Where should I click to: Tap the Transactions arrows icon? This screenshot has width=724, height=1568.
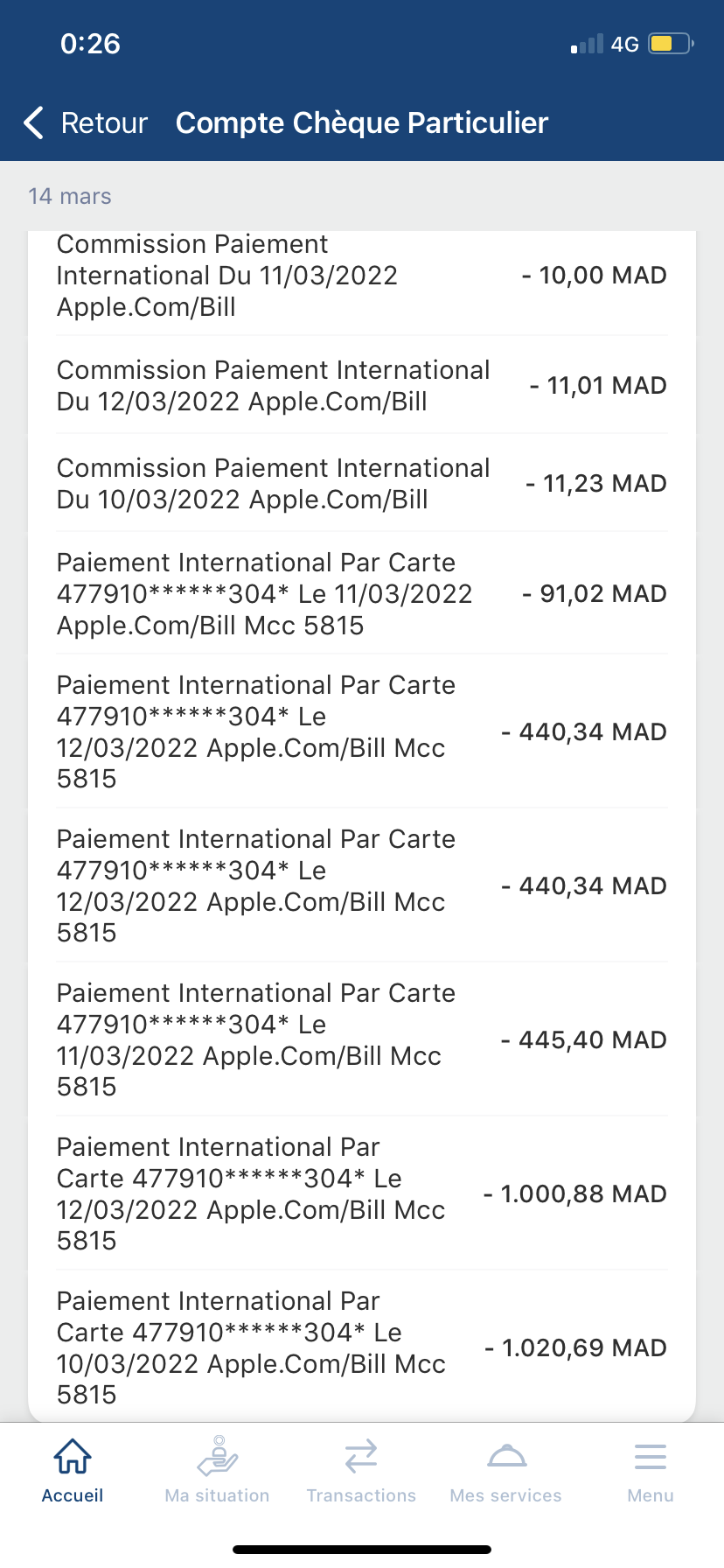361,1456
